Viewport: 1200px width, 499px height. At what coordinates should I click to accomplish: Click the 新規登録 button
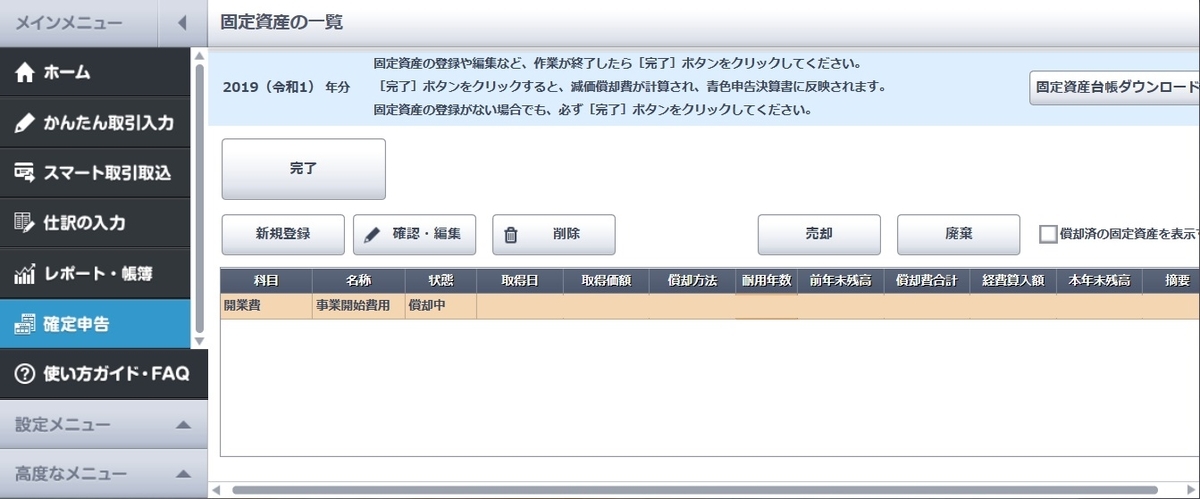pos(283,235)
